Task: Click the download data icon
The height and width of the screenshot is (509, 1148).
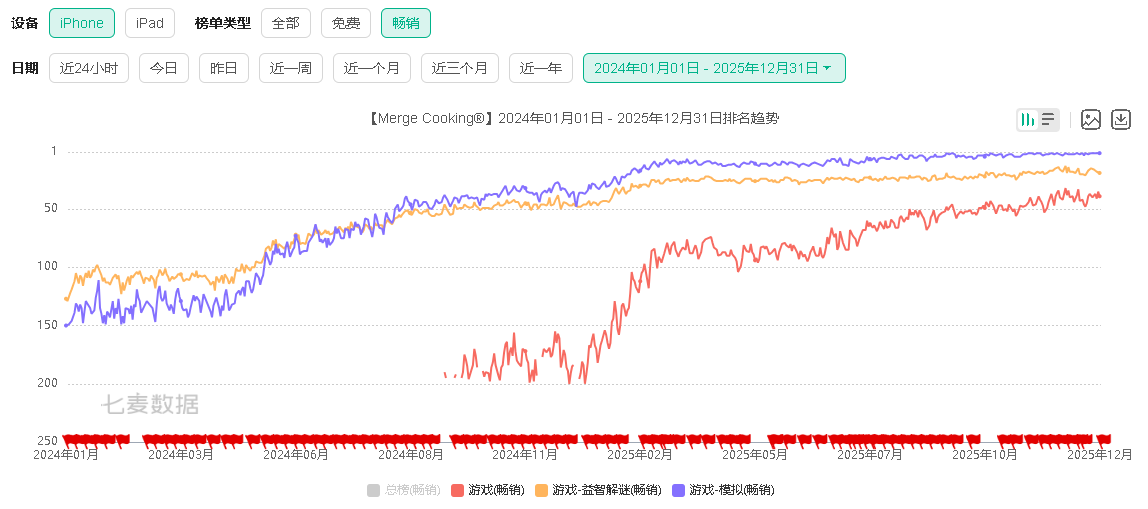Action: coord(1121,120)
